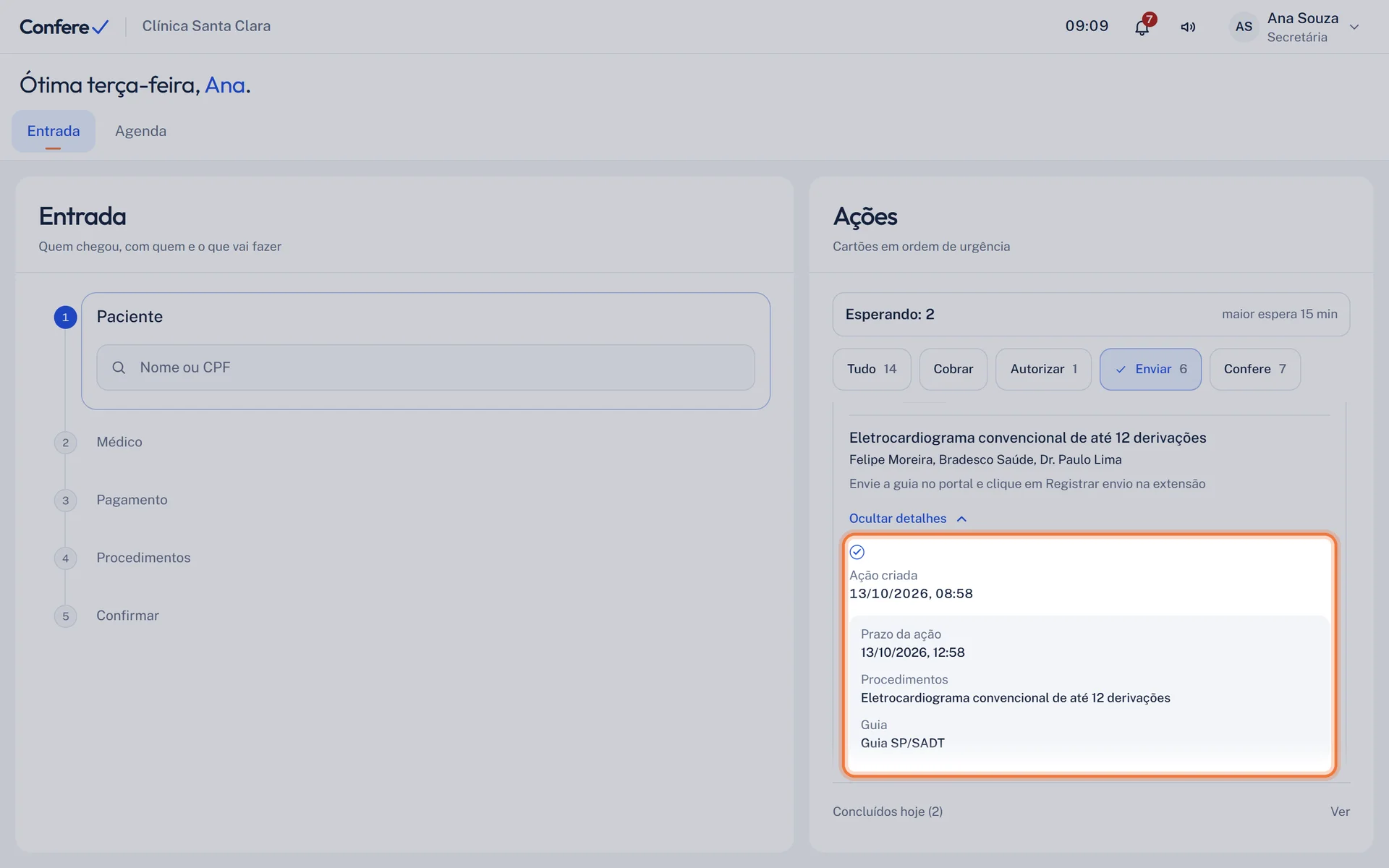Filter actions by Cobrar
1389x868 pixels.
pos(953,369)
